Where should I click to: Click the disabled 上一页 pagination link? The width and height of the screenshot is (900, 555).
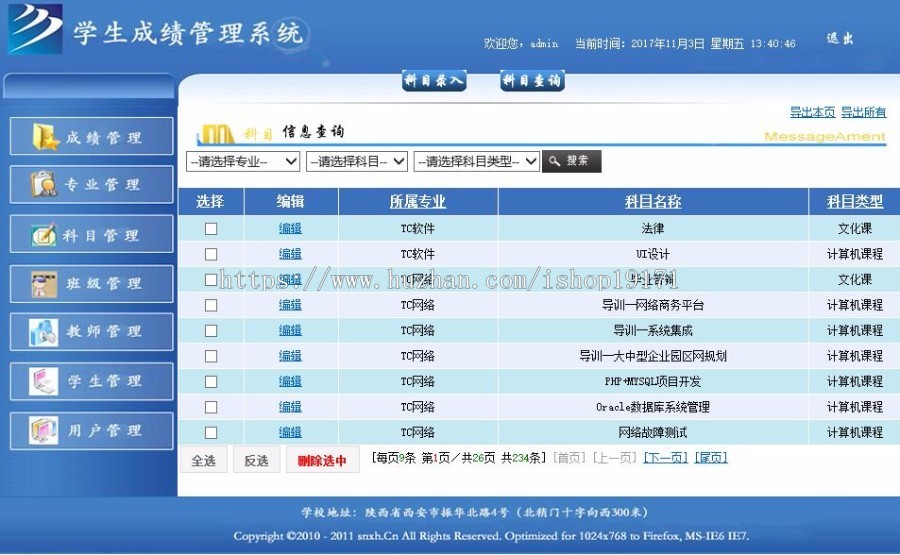614,457
